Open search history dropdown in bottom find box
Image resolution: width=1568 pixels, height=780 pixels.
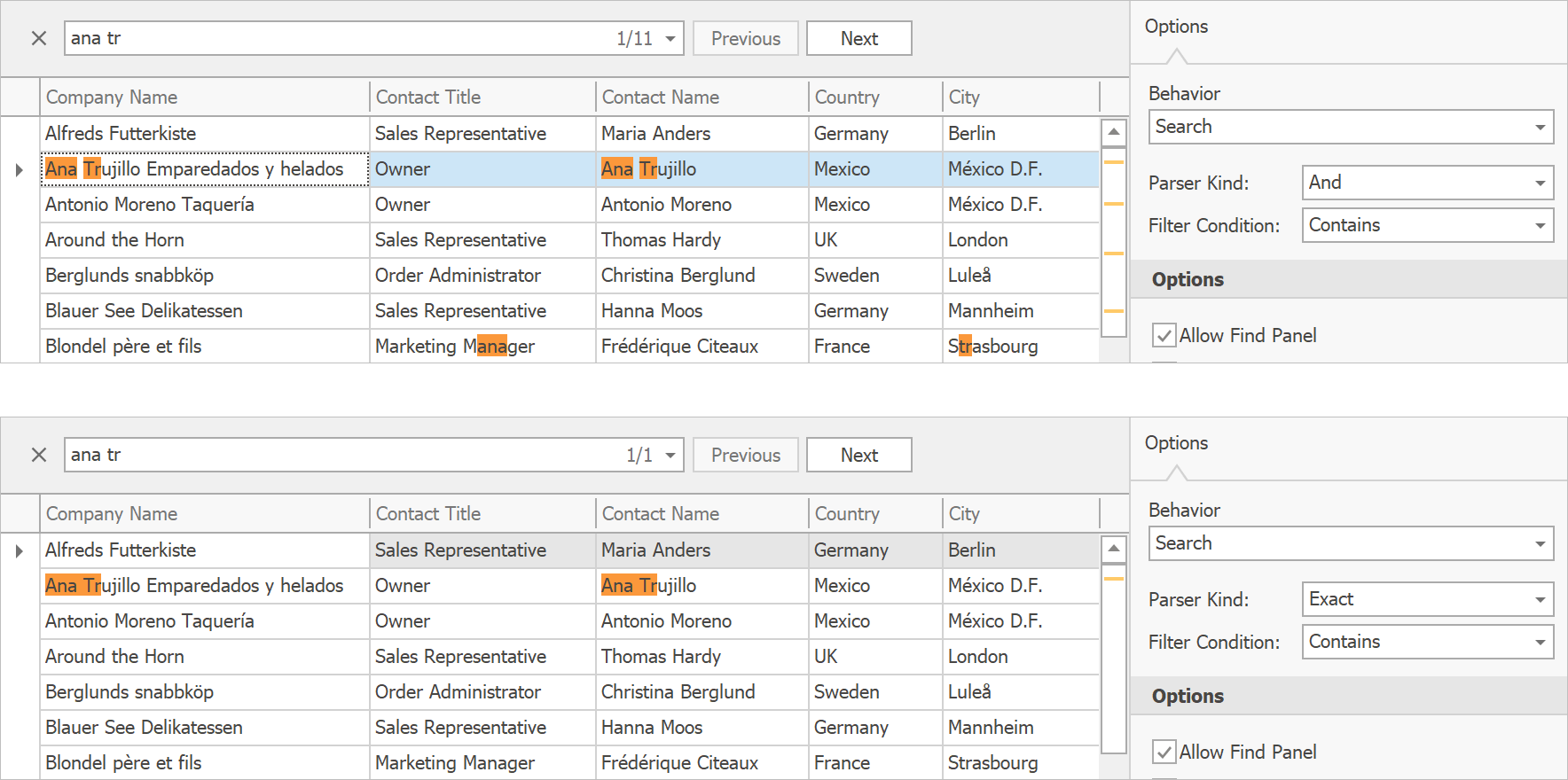pyautogui.click(x=670, y=455)
